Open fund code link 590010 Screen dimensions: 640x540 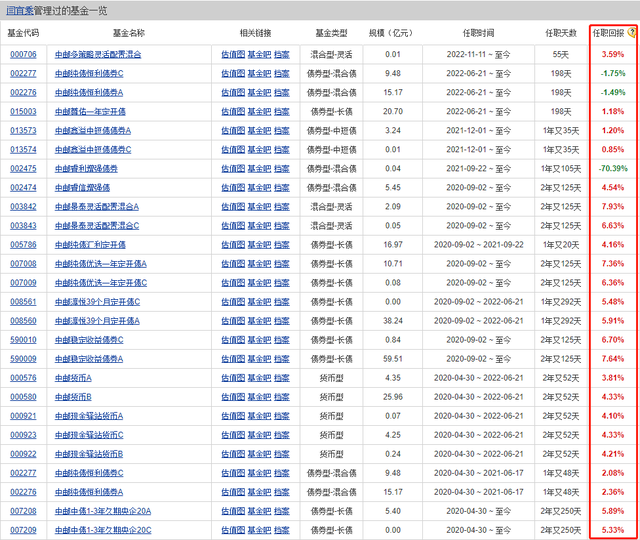pos(23,340)
